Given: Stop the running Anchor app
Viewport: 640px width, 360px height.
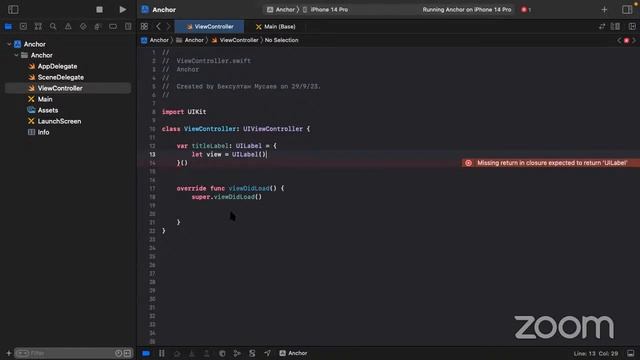Looking at the screenshot, I should pyautogui.click(x=99, y=9).
